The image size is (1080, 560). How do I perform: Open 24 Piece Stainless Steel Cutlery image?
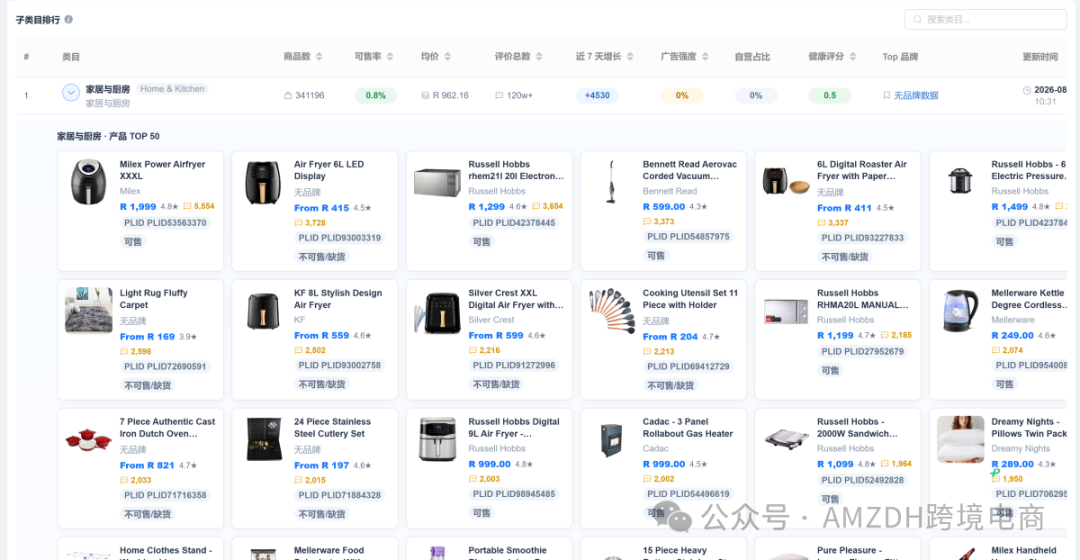pyautogui.click(x=263, y=439)
